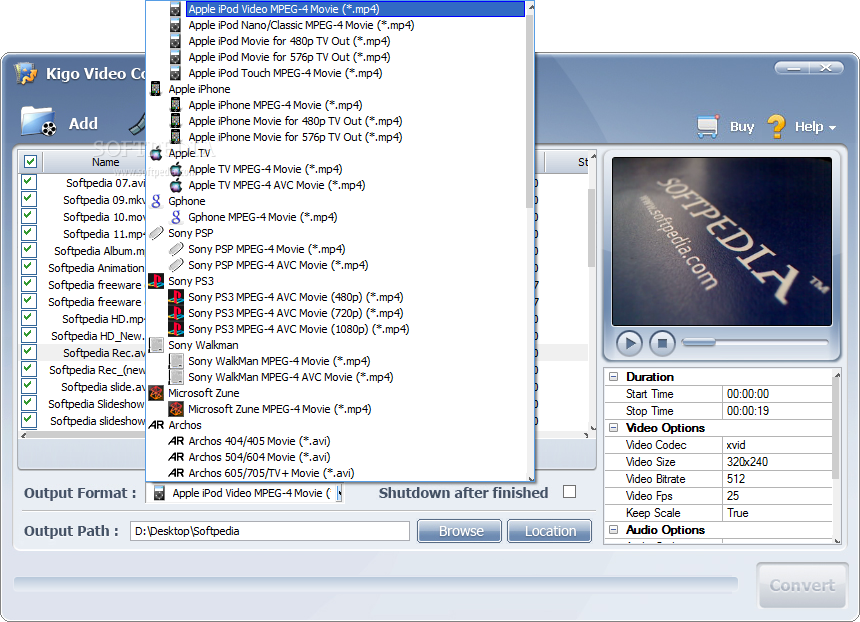
Task: Click the Browse button
Action: click(x=460, y=531)
